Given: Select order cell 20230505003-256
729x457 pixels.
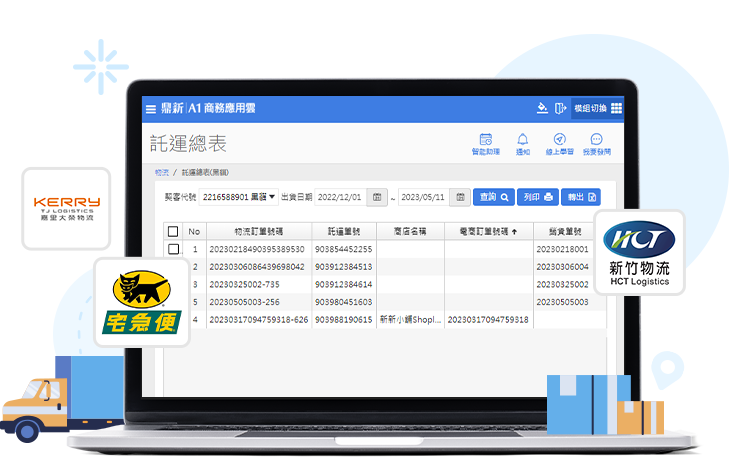Looking at the screenshot, I should coord(245,302).
